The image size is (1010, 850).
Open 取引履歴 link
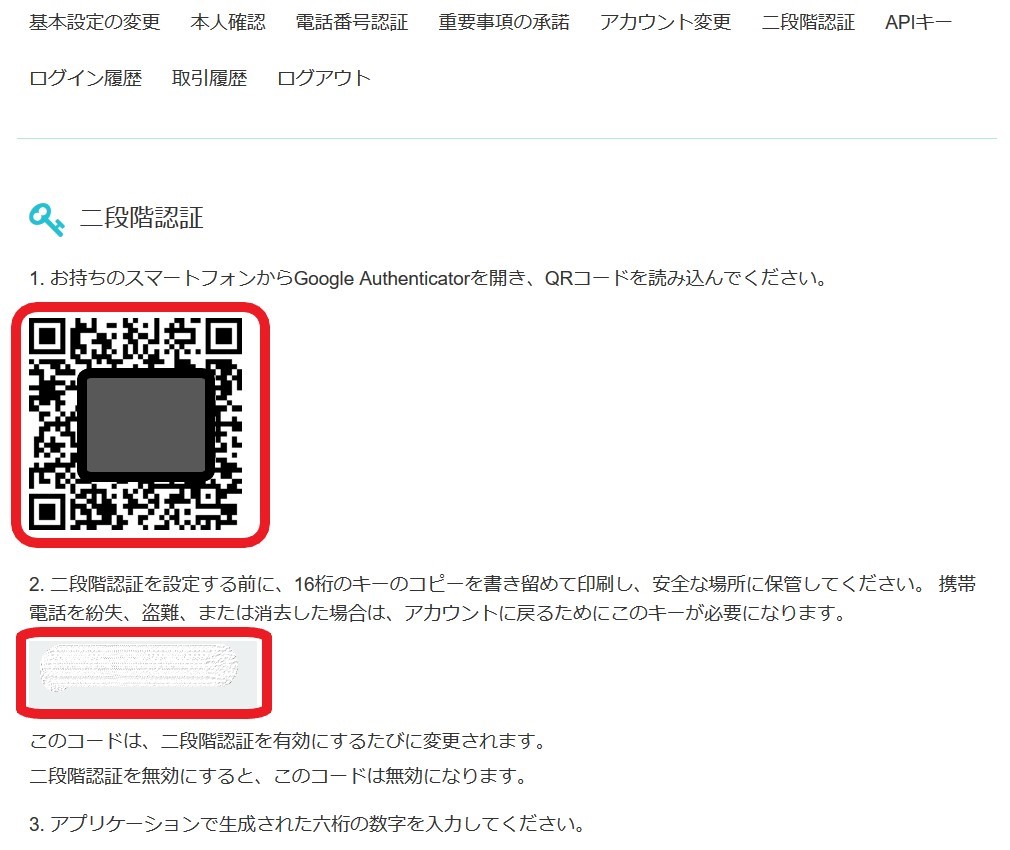coord(209,78)
